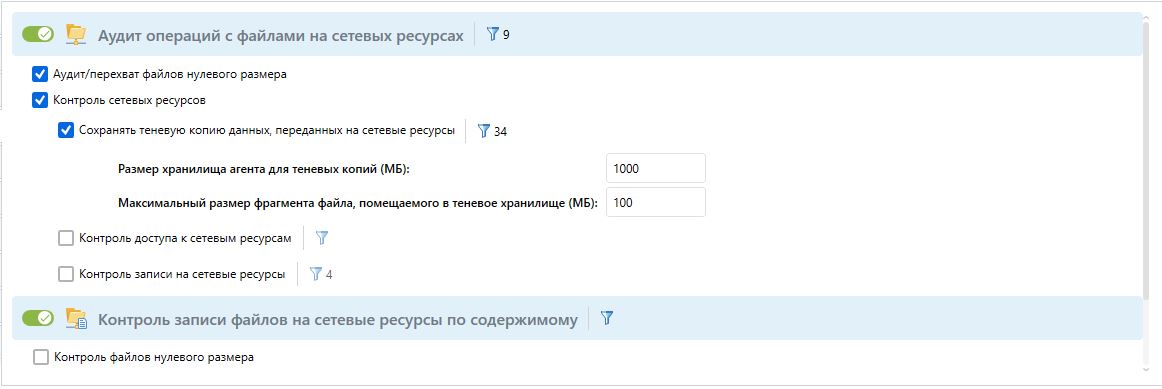This screenshot has height=389, width=1162.
Task: Open filter with 9 rules in audit header
Action: coord(497,34)
